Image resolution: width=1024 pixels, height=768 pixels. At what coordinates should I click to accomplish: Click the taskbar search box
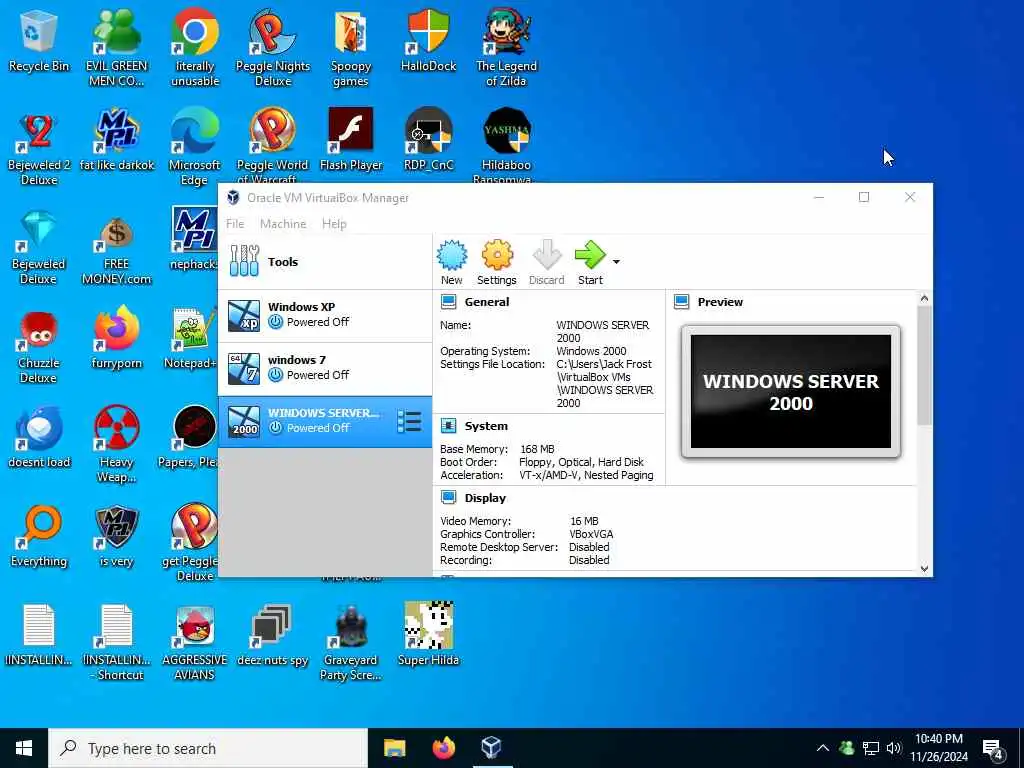tap(208, 748)
